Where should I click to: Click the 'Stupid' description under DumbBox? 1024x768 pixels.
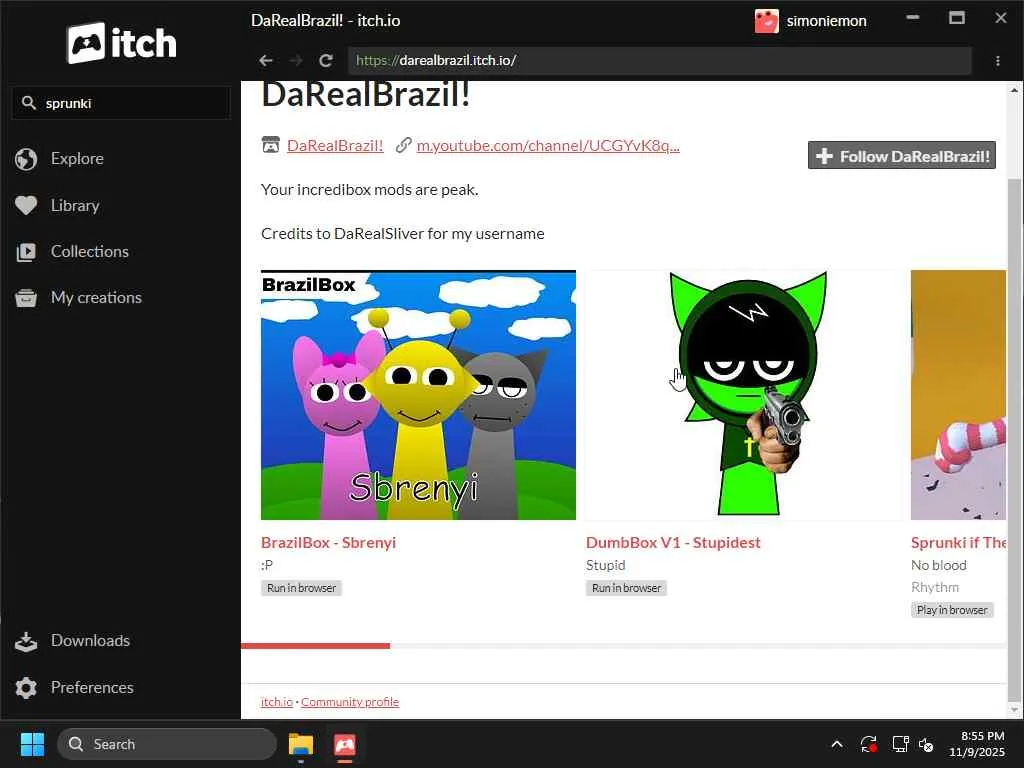605,566
